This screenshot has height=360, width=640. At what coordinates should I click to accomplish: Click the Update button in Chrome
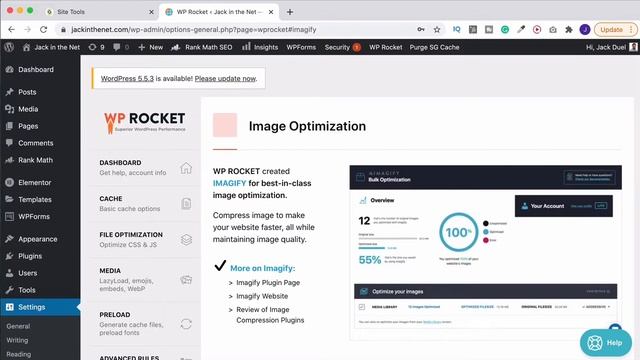pyautogui.click(x=611, y=29)
